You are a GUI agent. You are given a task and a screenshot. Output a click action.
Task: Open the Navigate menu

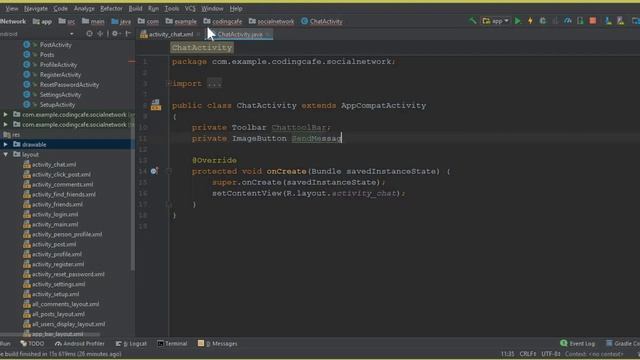[x=36, y=9]
